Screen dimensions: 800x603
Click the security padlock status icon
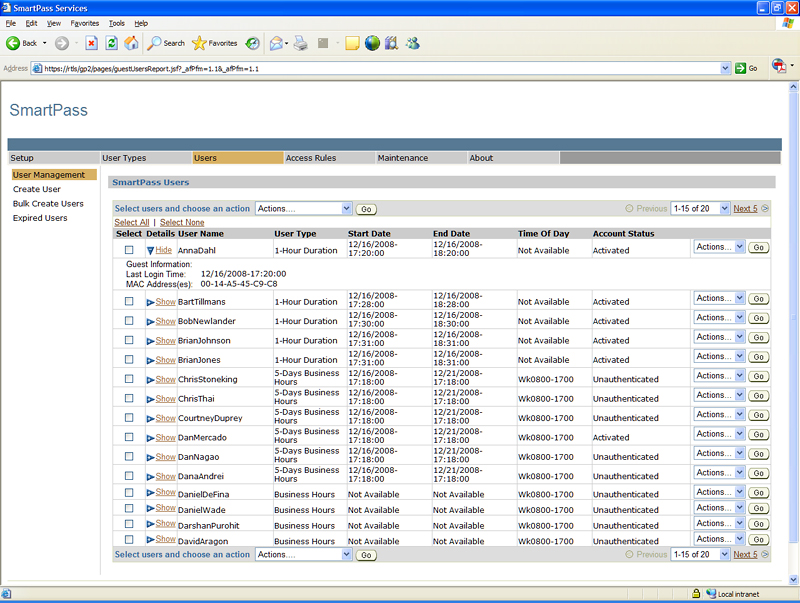696,594
